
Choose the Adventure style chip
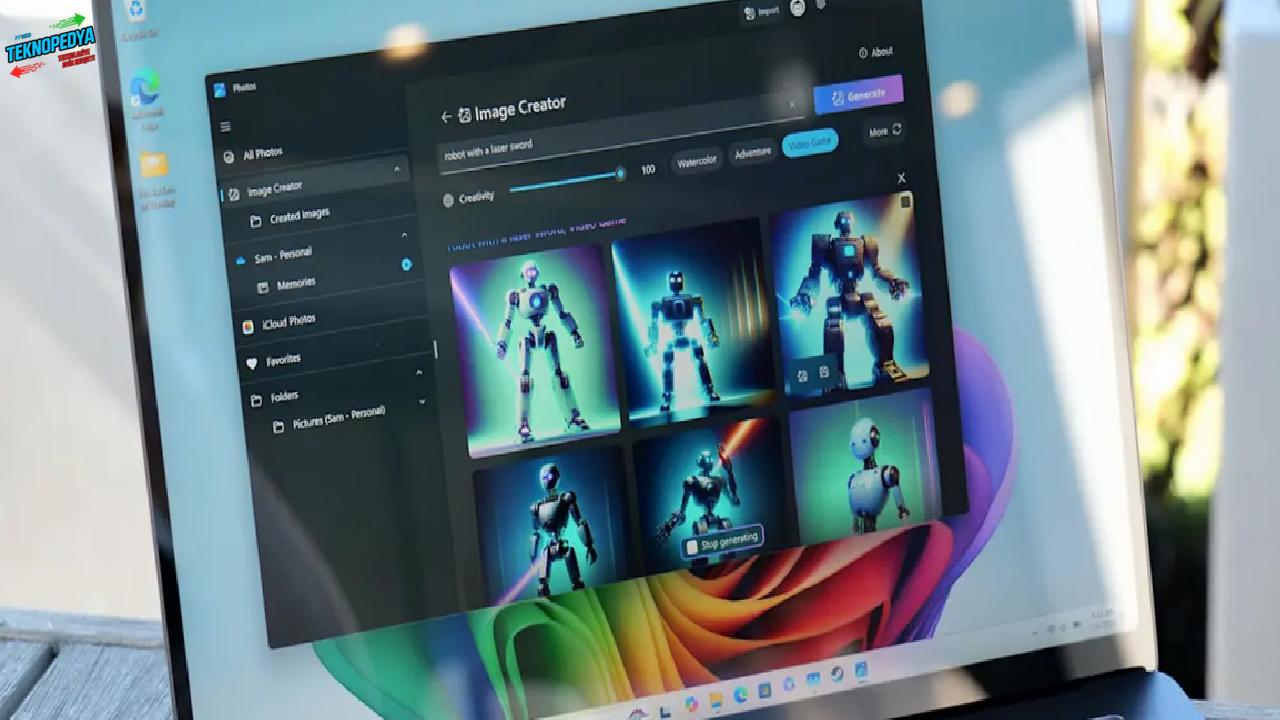(x=752, y=153)
